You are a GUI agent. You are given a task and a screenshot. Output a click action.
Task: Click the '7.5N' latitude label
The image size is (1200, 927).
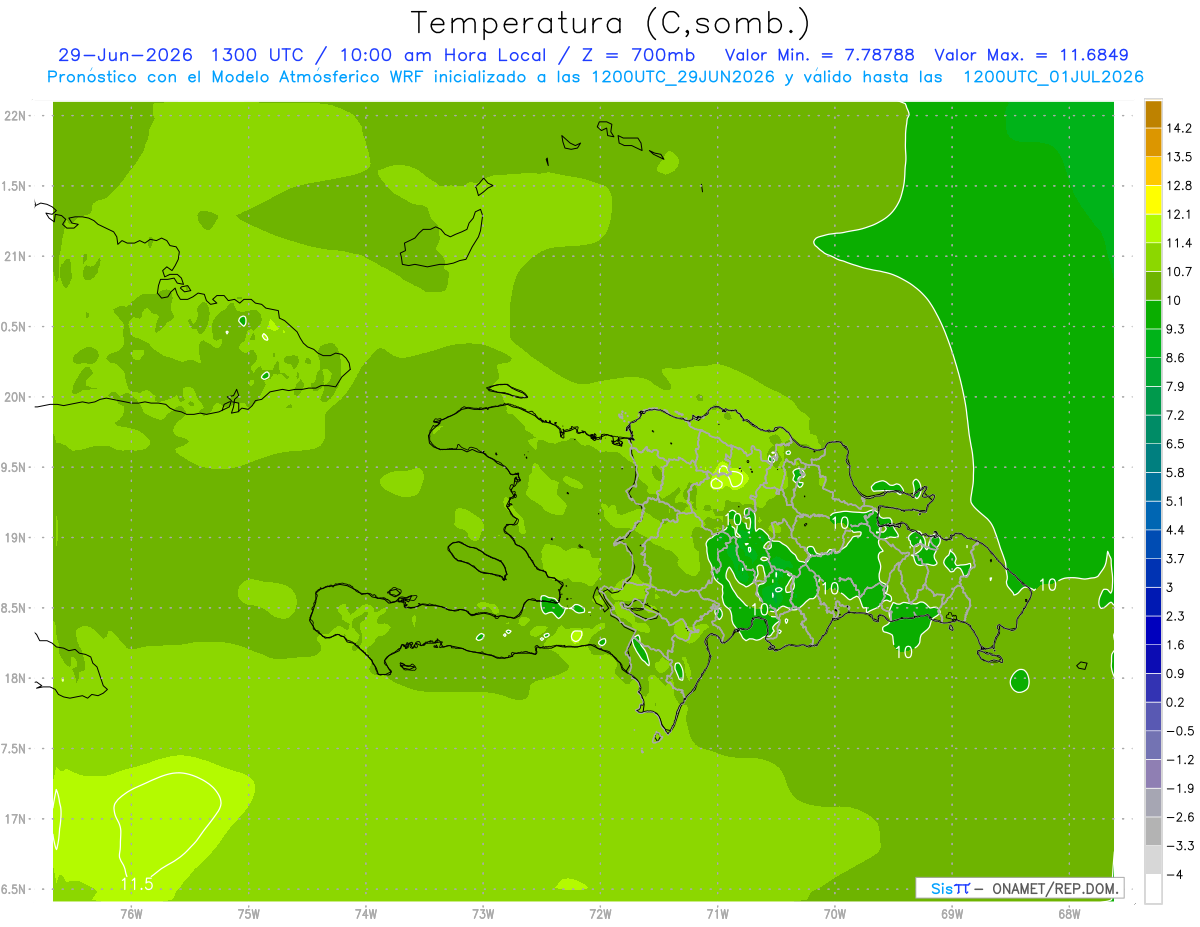click(15, 749)
